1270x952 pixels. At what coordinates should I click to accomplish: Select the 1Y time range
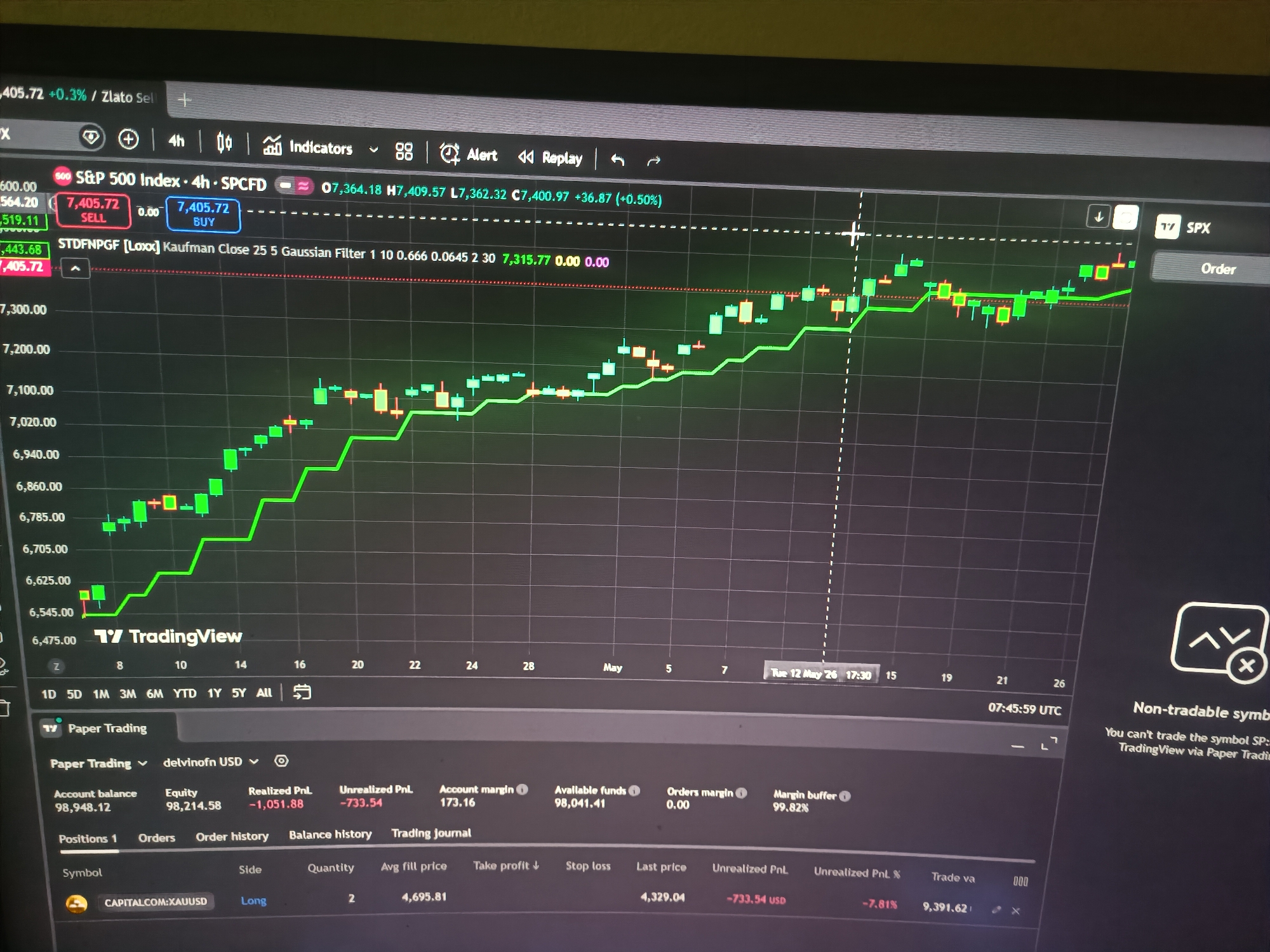215,693
